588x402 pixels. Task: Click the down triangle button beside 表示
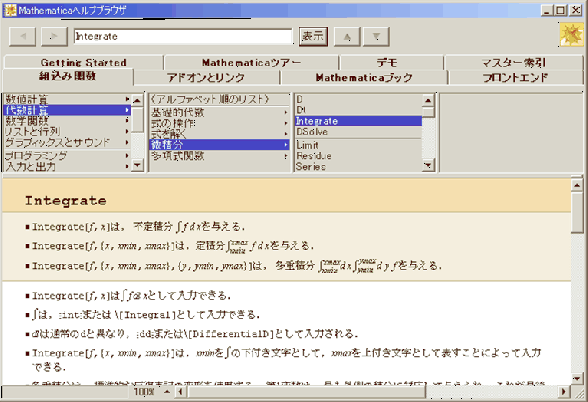(376, 36)
